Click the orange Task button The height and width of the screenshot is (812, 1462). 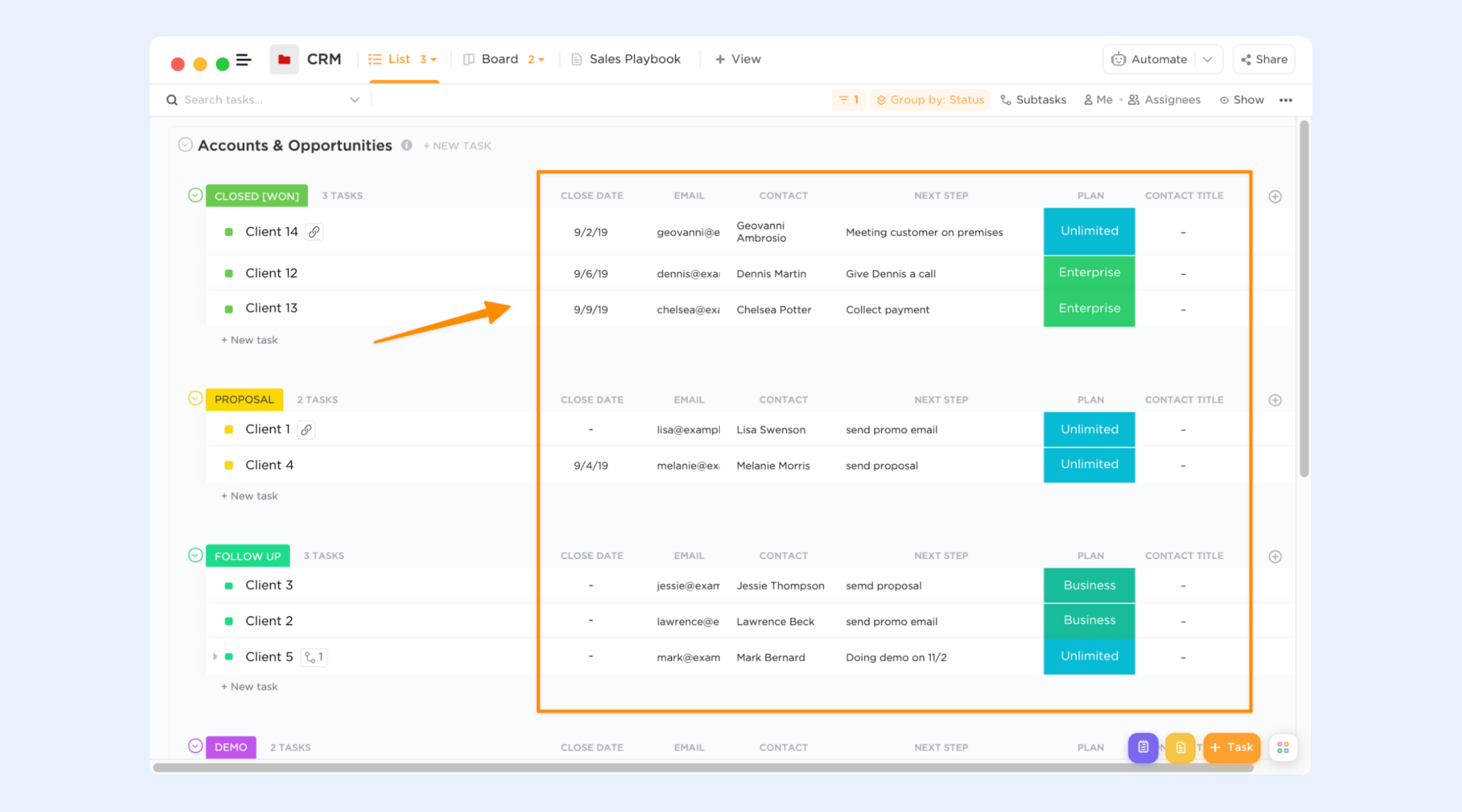(x=1232, y=747)
